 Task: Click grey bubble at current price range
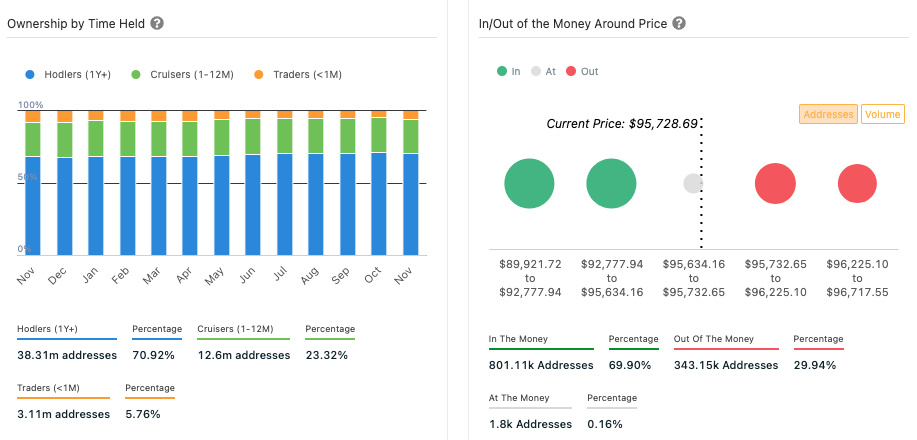pyautogui.click(x=693, y=184)
